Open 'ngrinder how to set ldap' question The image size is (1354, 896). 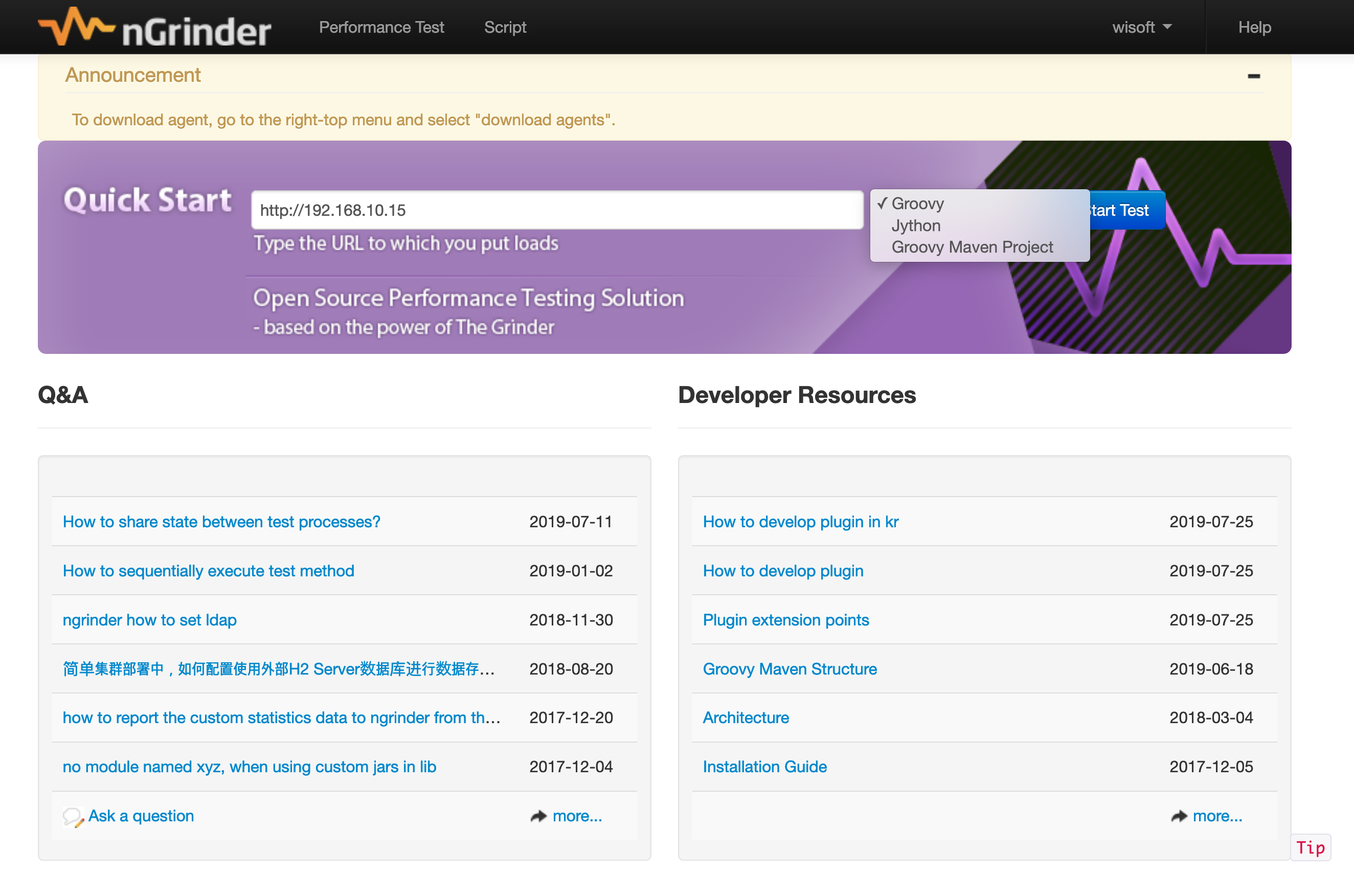tap(150, 620)
